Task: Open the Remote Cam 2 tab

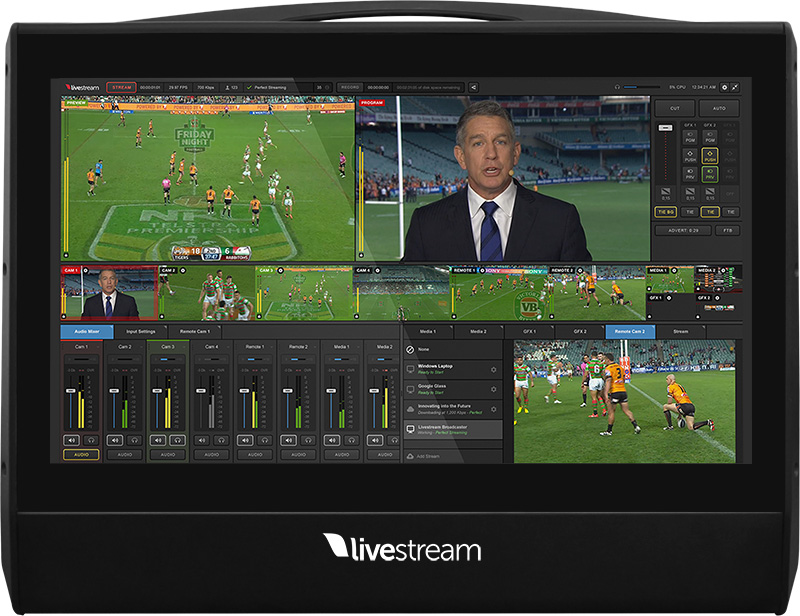Action: pos(630,332)
